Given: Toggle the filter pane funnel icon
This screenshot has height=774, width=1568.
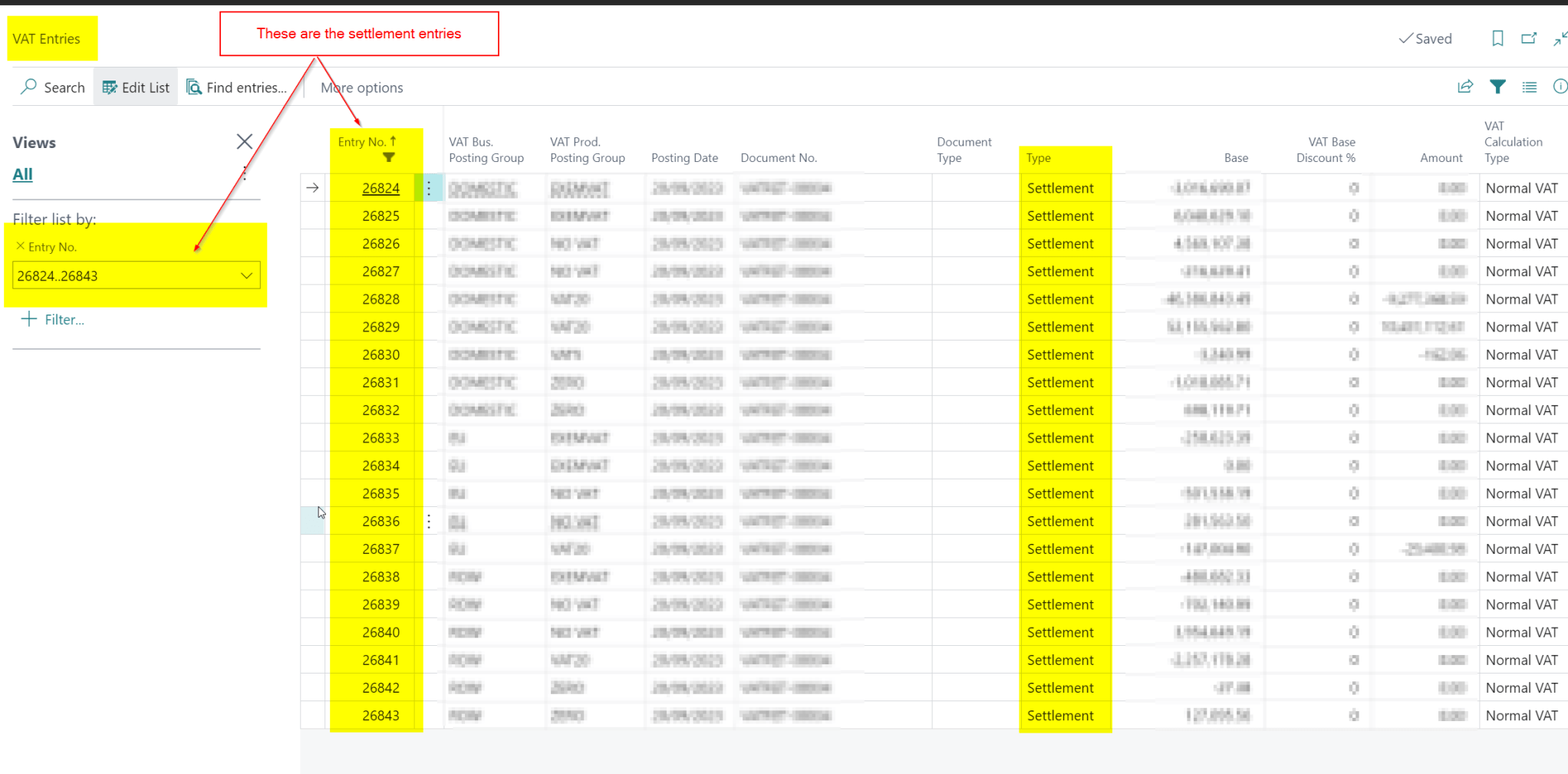Looking at the screenshot, I should click(1497, 87).
